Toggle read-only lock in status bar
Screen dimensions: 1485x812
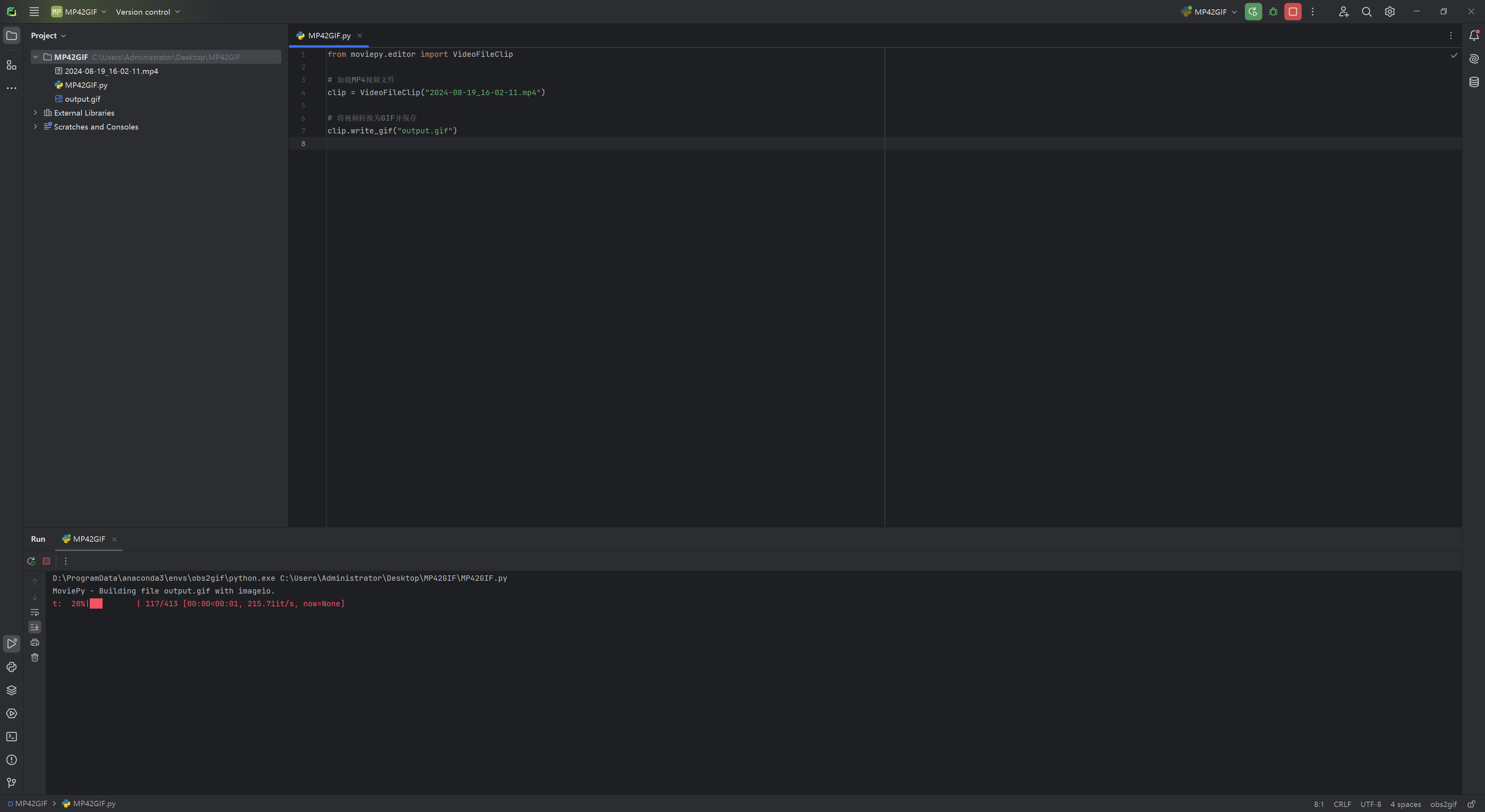click(x=1471, y=804)
